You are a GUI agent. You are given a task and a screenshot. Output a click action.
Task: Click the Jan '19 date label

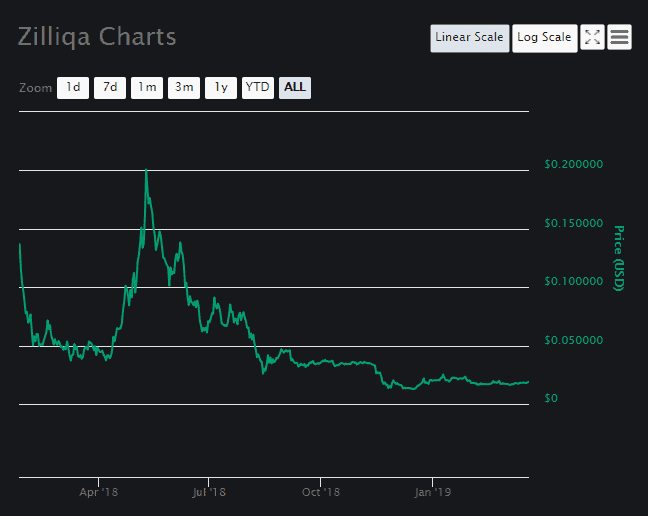tap(433, 492)
